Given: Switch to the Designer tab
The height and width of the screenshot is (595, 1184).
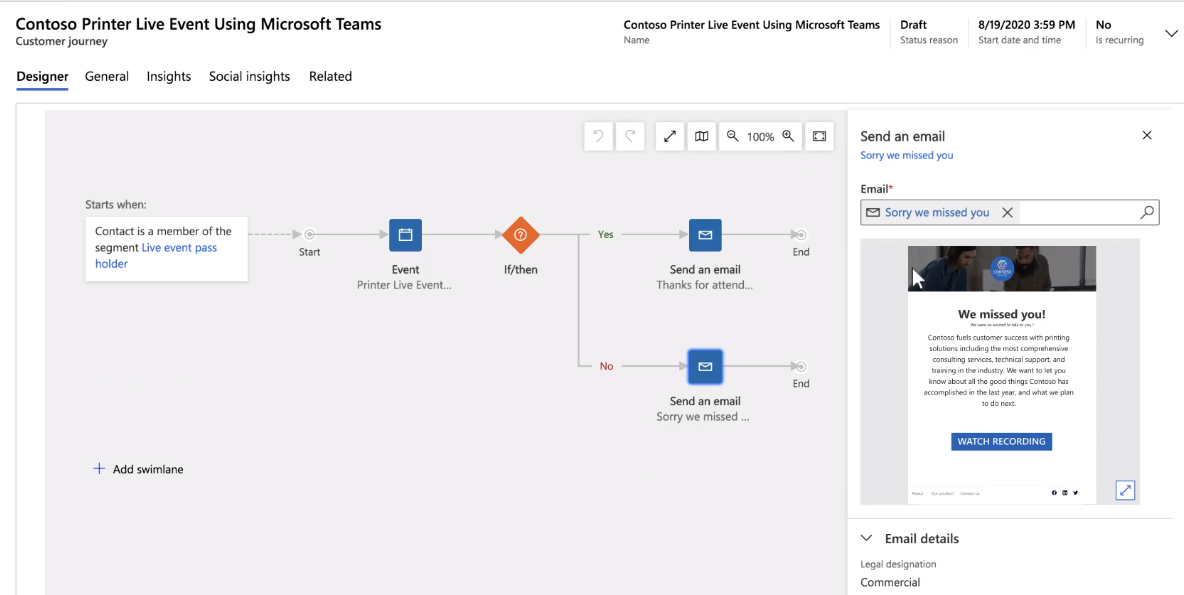Looking at the screenshot, I should (x=42, y=76).
